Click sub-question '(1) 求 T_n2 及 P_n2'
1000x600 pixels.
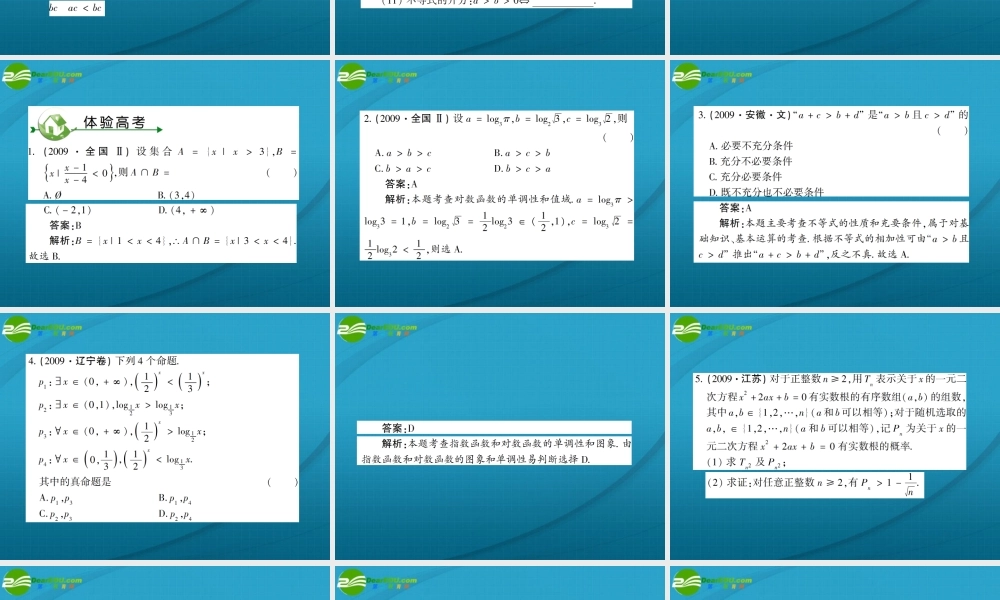pos(746,462)
